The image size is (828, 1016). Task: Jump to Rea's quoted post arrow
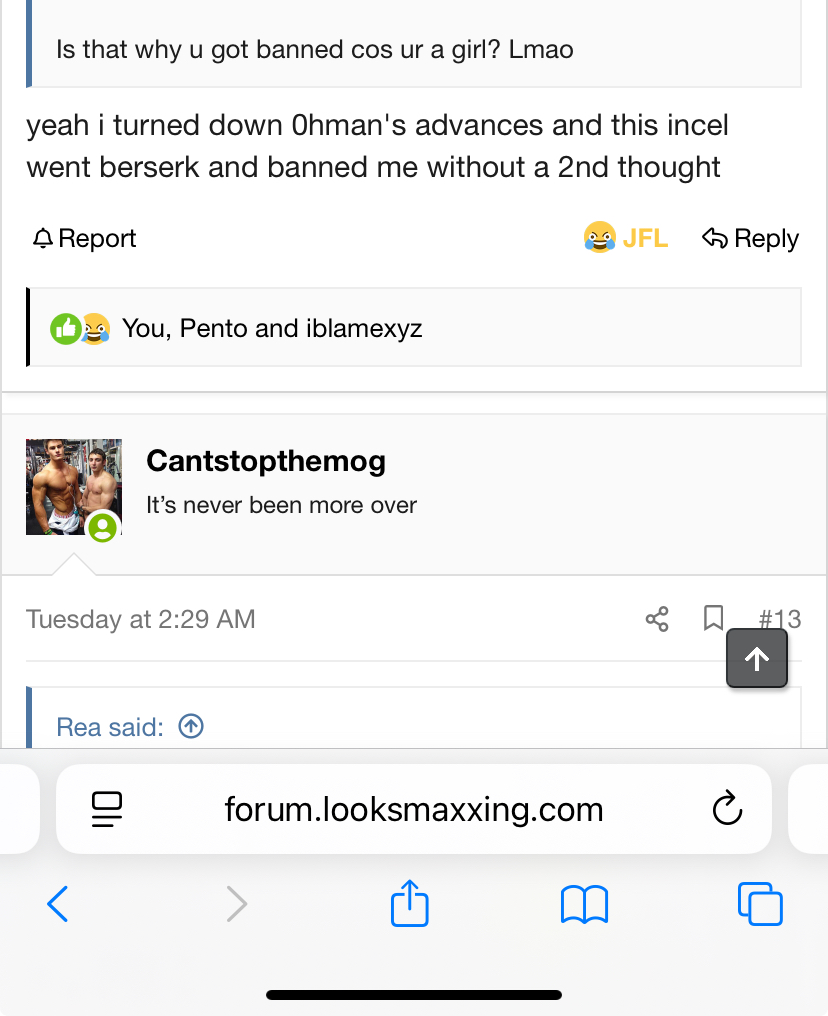point(191,727)
